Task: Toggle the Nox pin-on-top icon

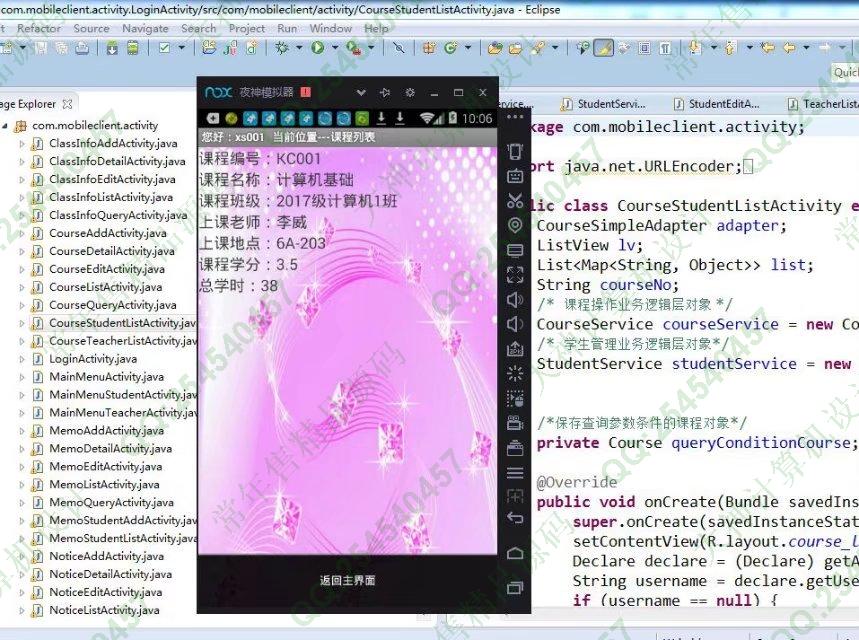Action: 384,92
